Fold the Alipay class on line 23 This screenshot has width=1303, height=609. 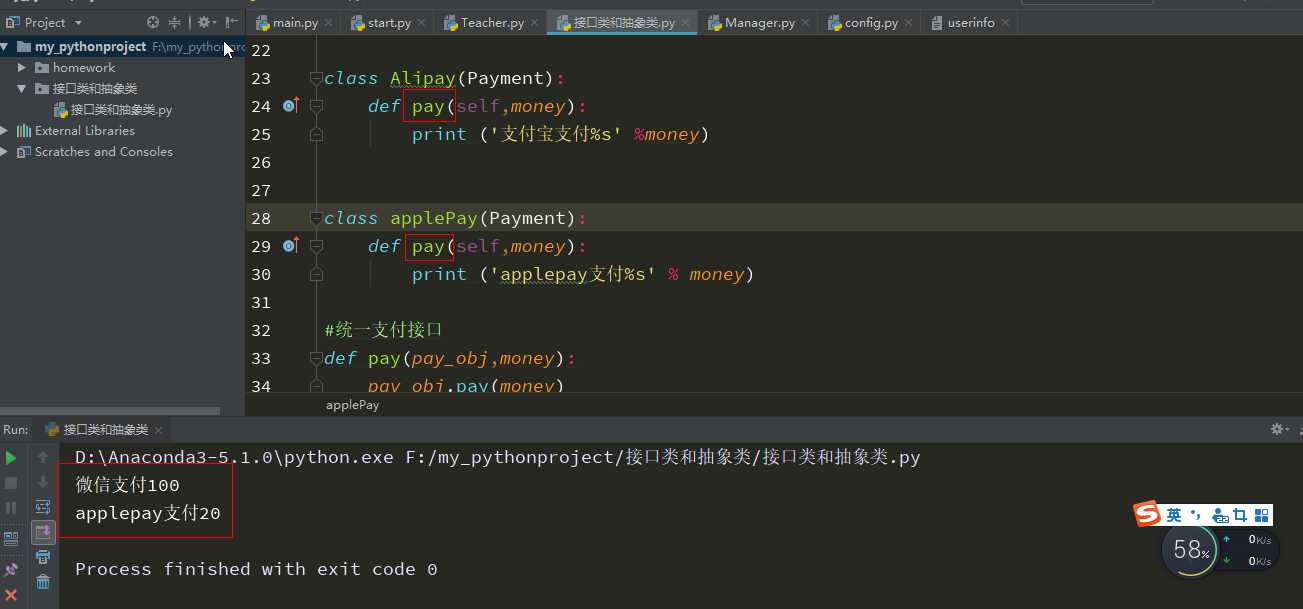pos(316,78)
